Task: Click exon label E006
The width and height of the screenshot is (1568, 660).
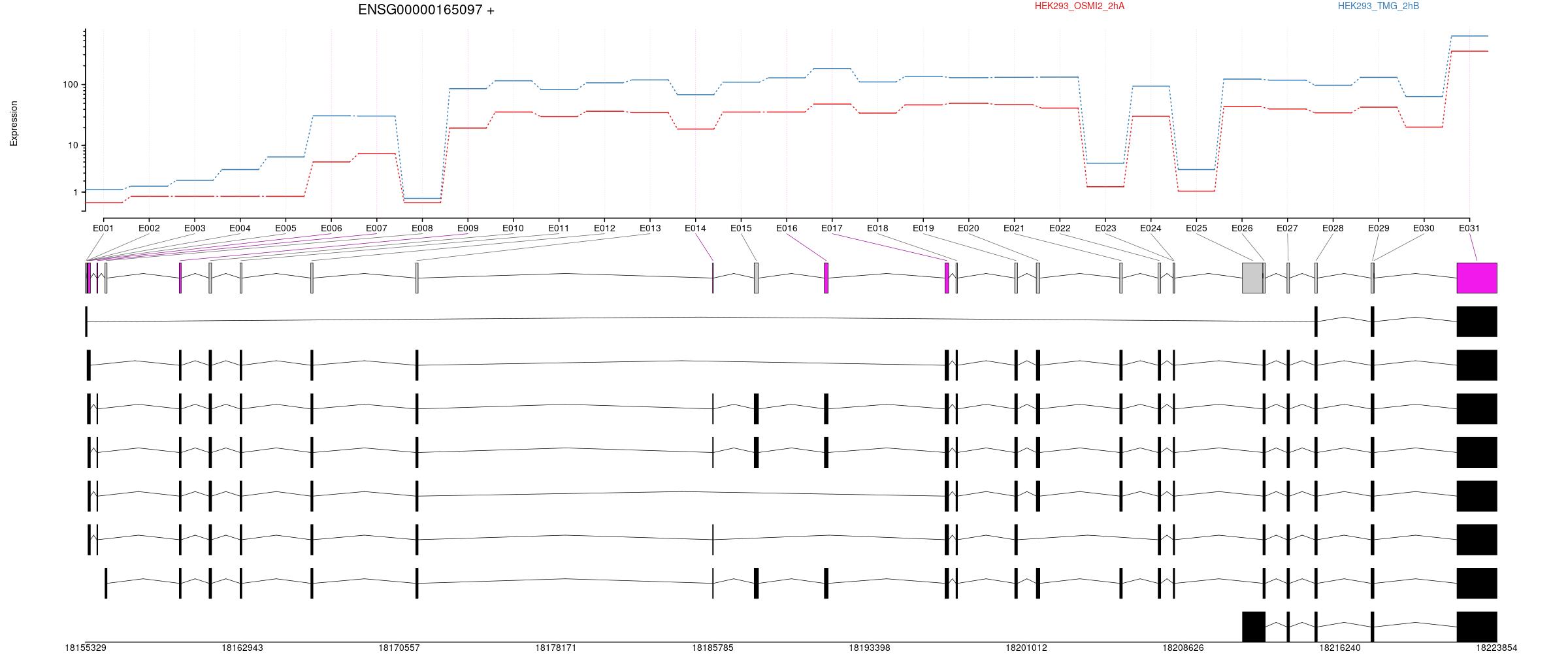Action: point(331,228)
